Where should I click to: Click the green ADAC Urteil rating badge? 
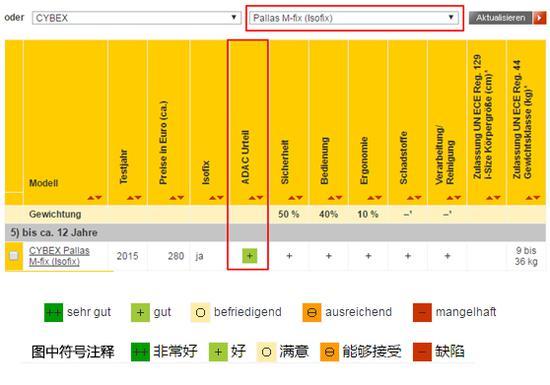click(250, 256)
